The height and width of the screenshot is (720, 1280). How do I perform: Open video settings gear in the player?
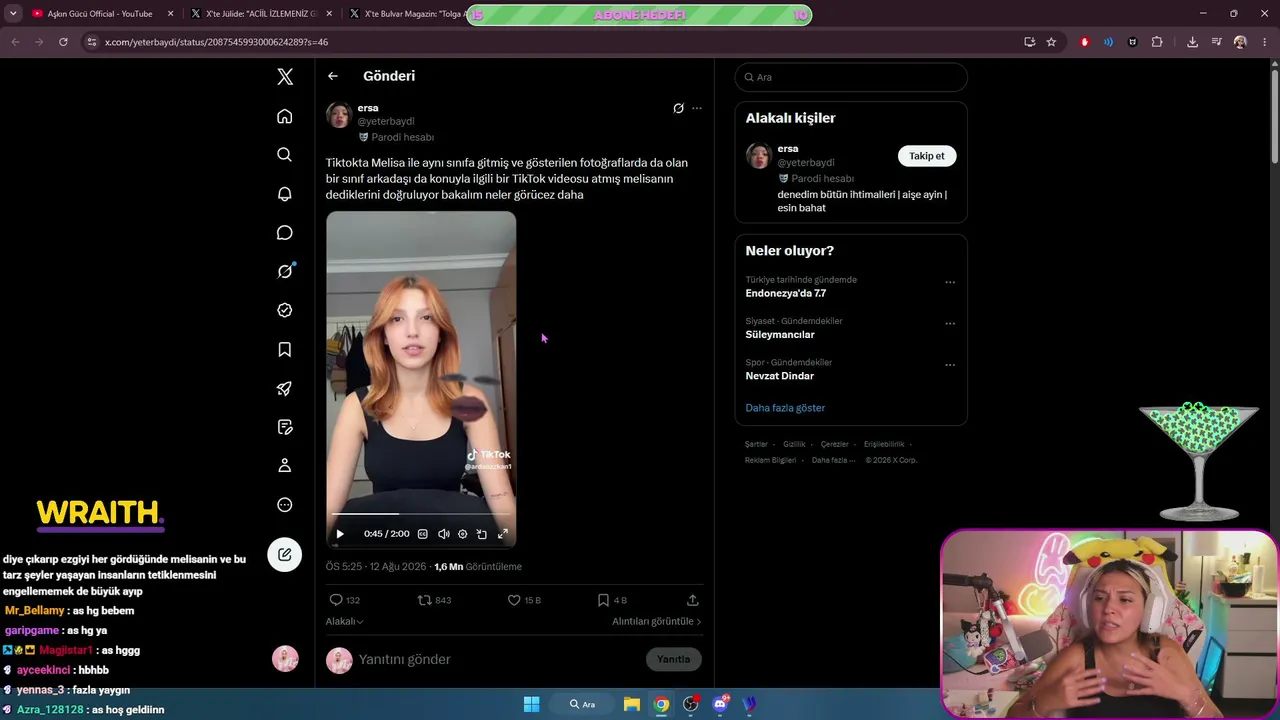(462, 534)
